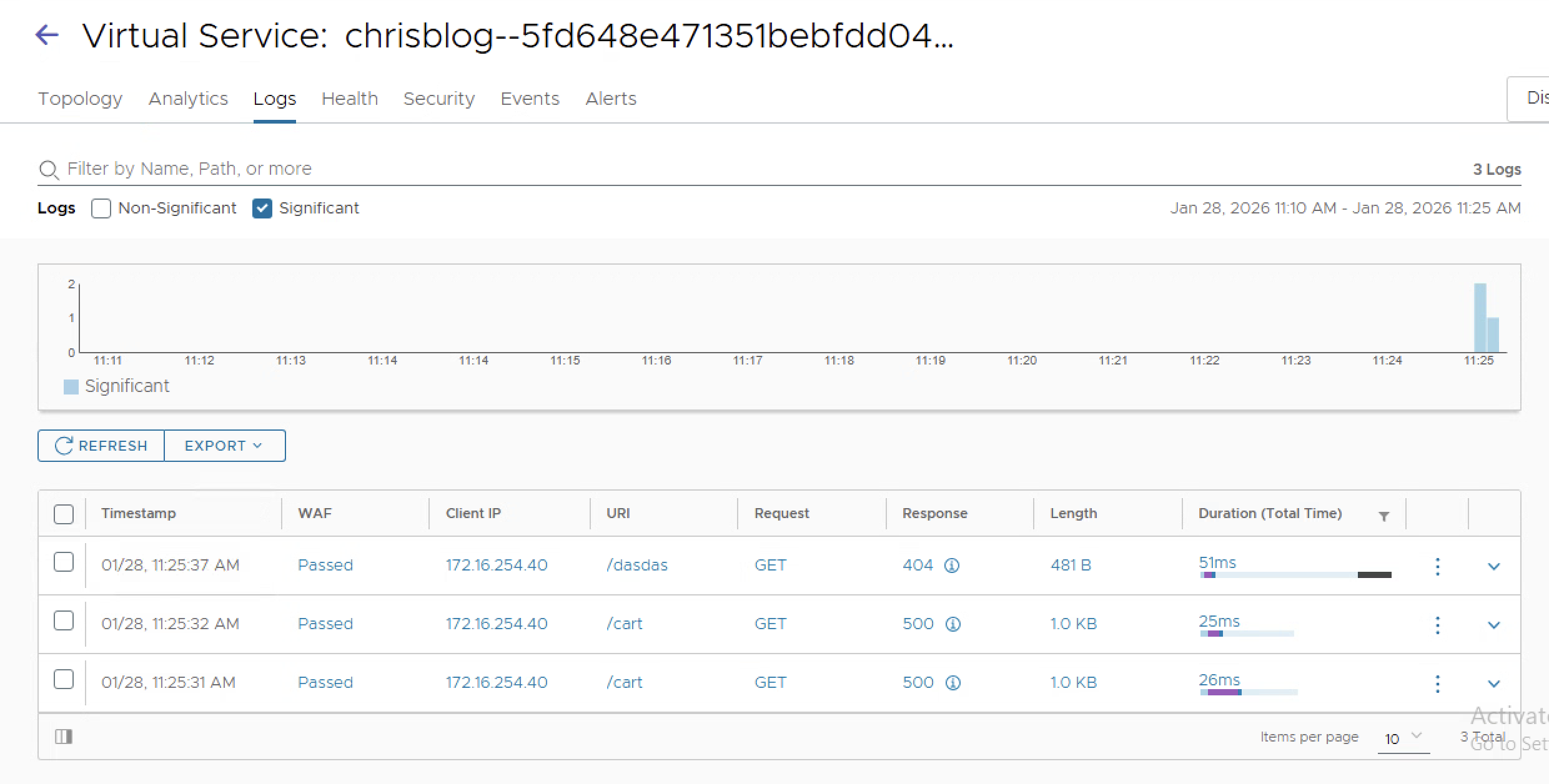
Task: Open three-dot menu for 11:25:31 AM row
Action: [x=1437, y=684]
